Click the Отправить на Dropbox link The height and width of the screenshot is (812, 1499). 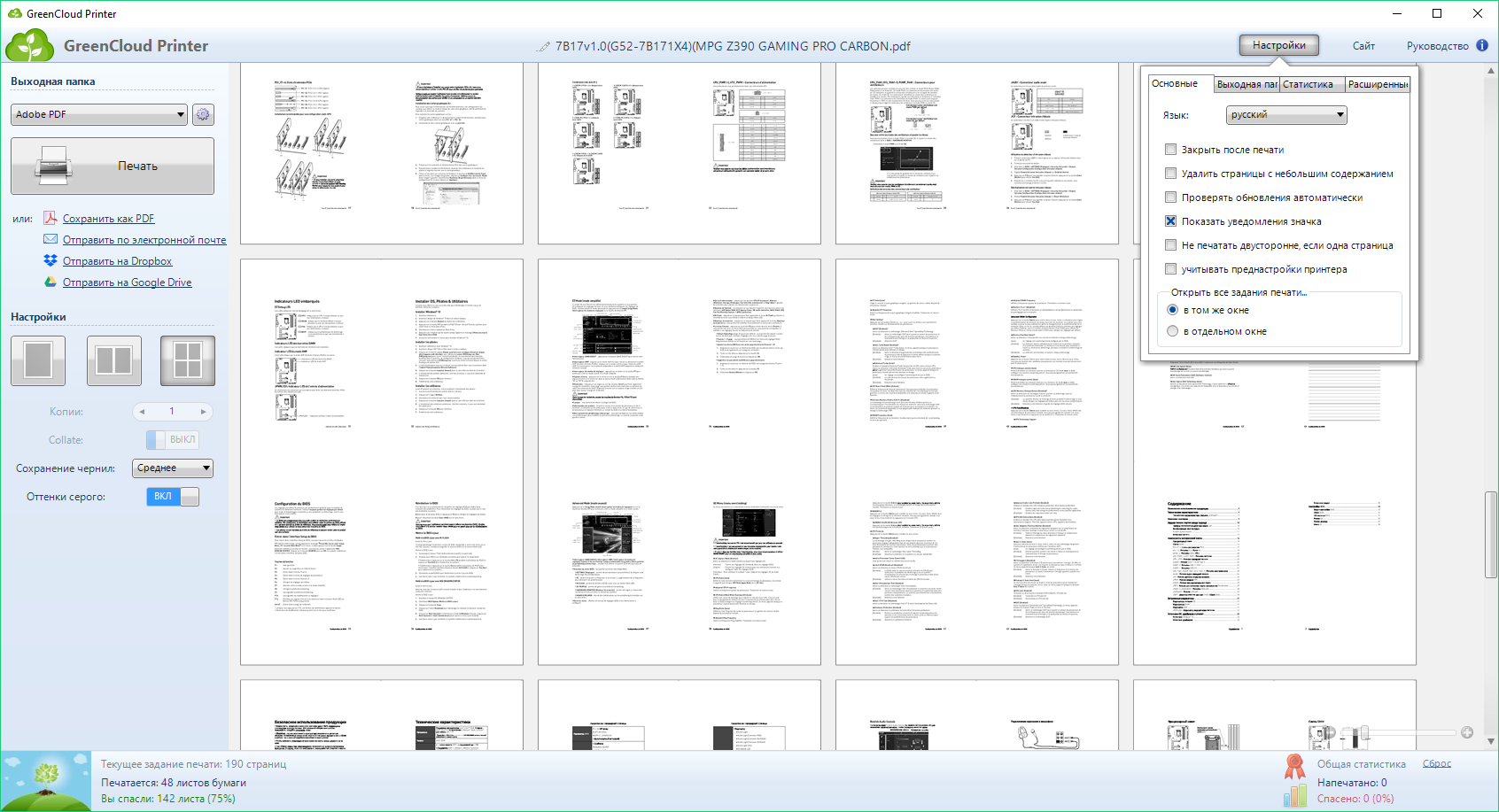(117, 261)
